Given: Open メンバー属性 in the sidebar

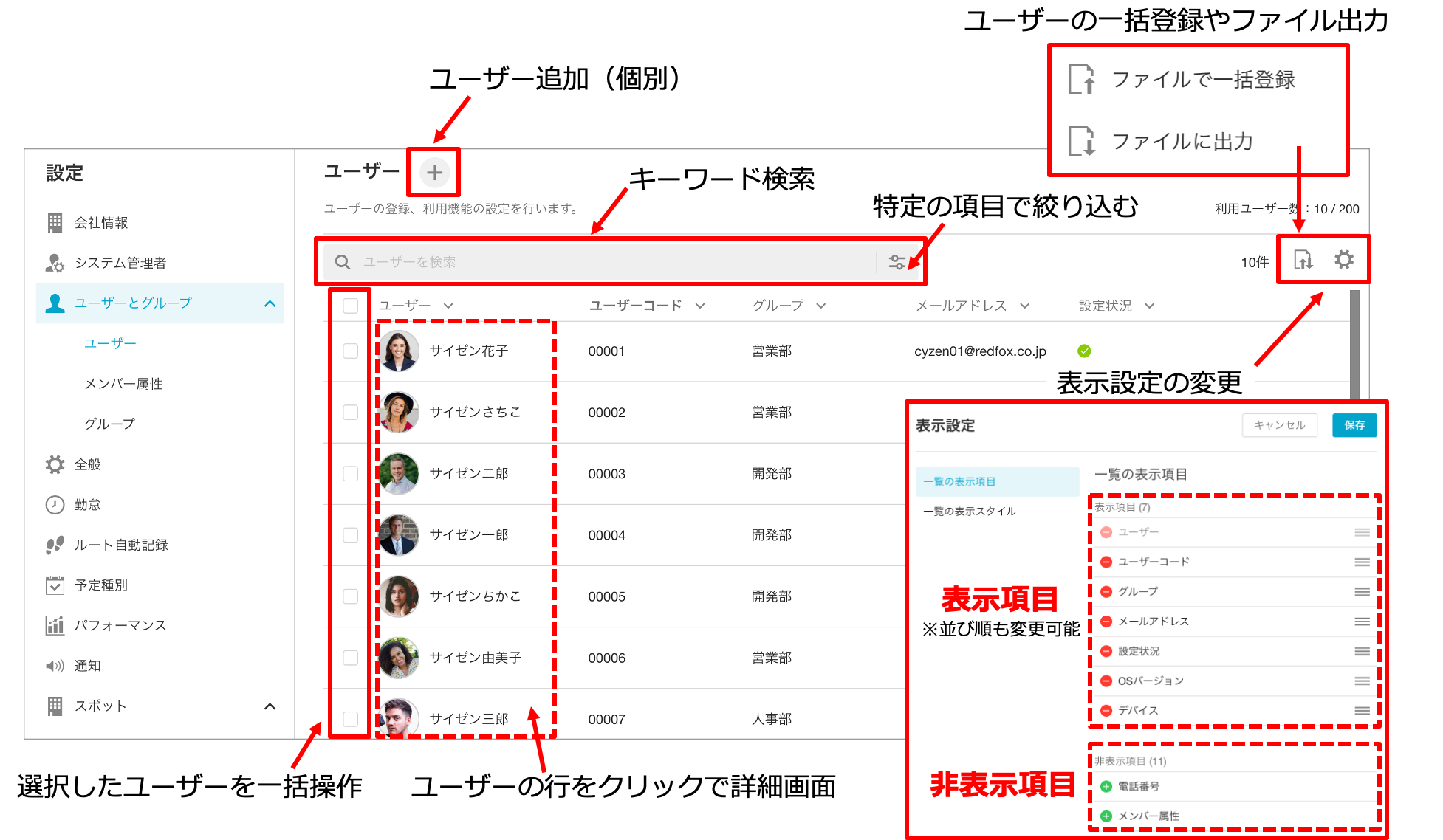Looking at the screenshot, I should point(123,384).
